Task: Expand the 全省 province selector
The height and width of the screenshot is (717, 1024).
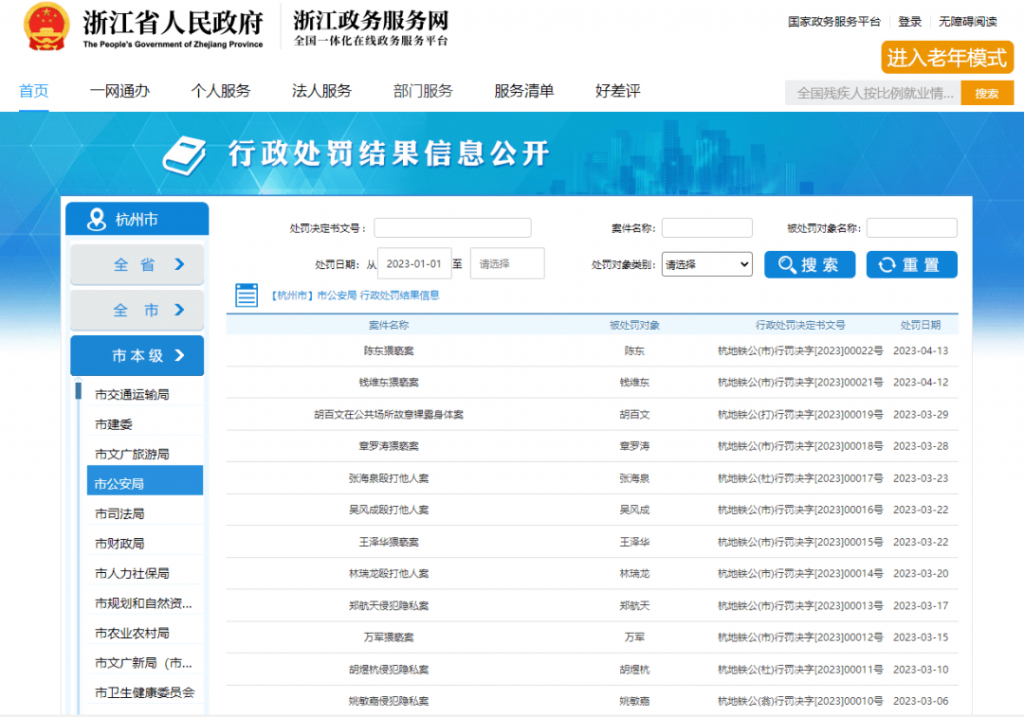Action: [137, 265]
